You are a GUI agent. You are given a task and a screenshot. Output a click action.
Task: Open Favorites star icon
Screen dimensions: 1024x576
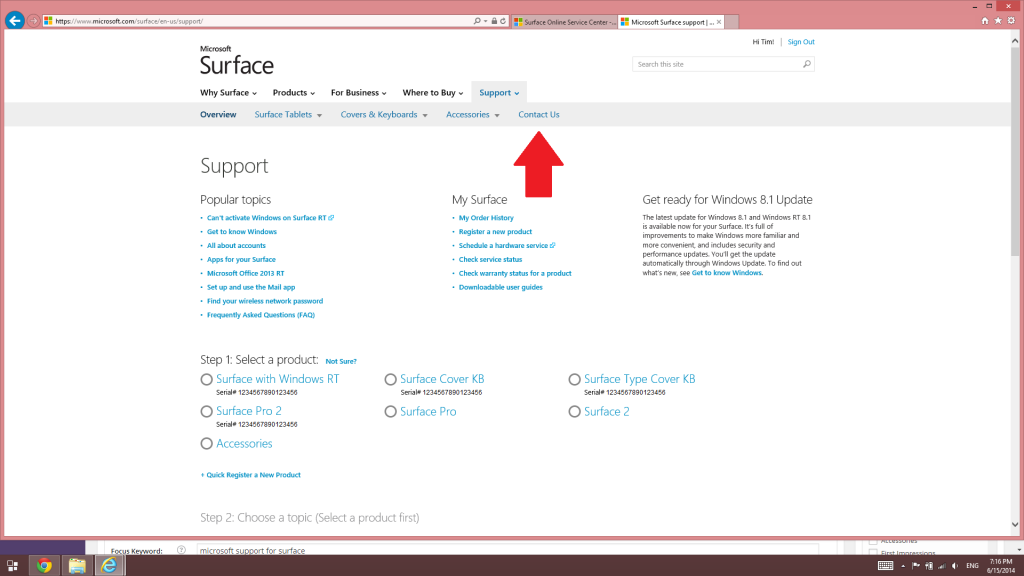[x=998, y=21]
